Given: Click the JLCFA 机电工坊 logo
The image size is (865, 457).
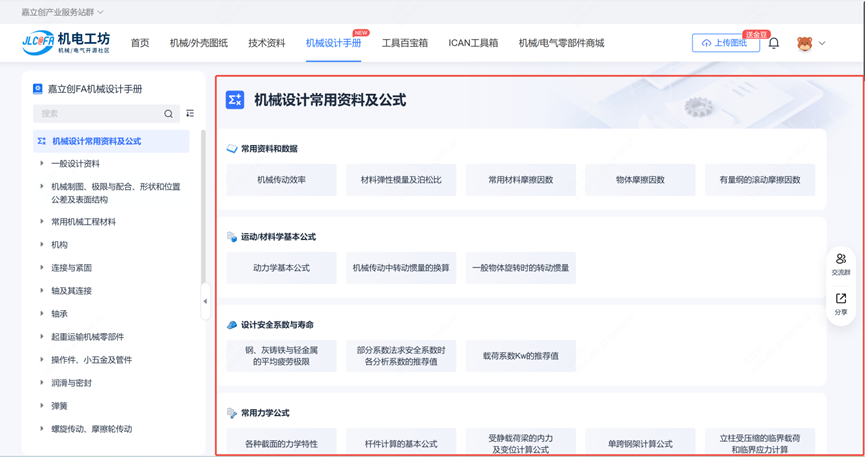Looking at the screenshot, I should [66, 43].
